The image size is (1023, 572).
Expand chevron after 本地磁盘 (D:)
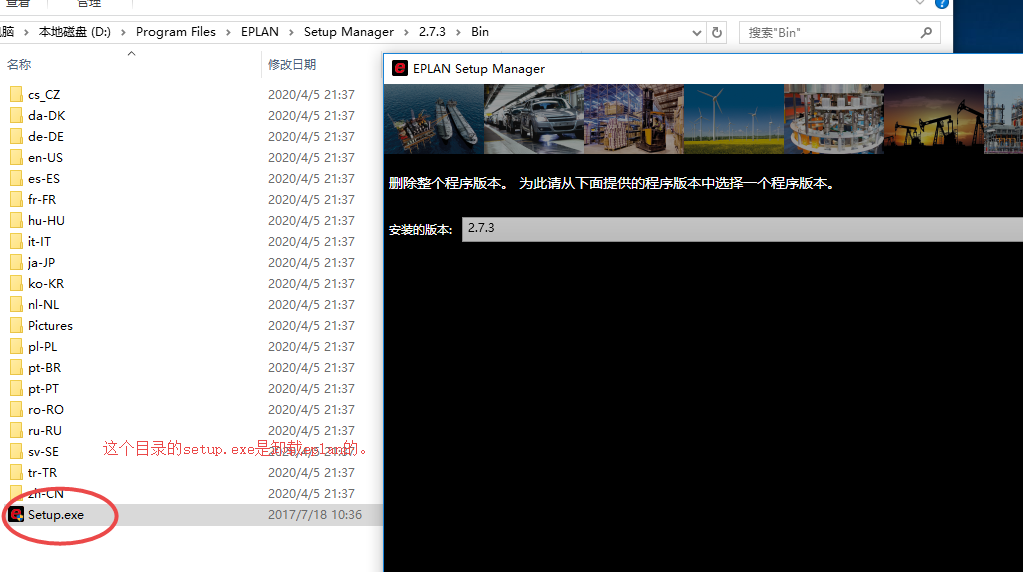pos(123,32)
